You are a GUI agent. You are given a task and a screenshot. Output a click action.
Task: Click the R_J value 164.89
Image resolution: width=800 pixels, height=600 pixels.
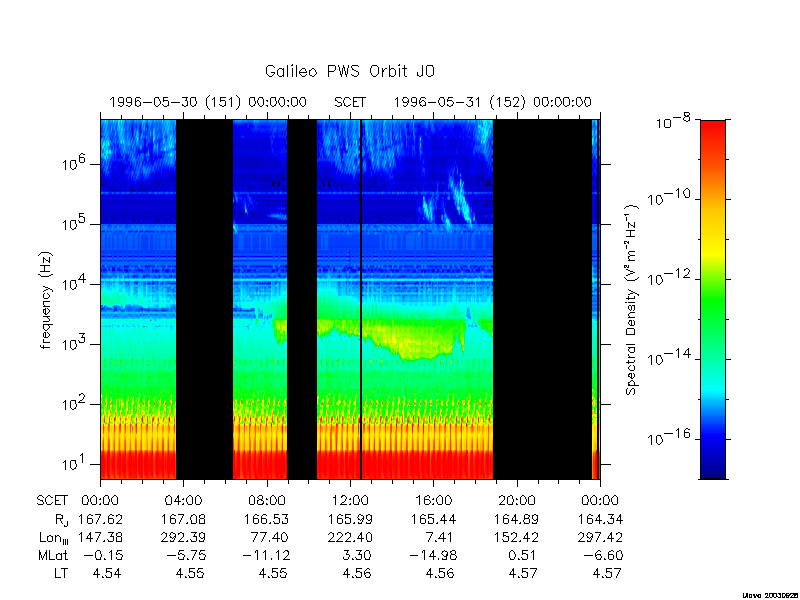[516, 519]
